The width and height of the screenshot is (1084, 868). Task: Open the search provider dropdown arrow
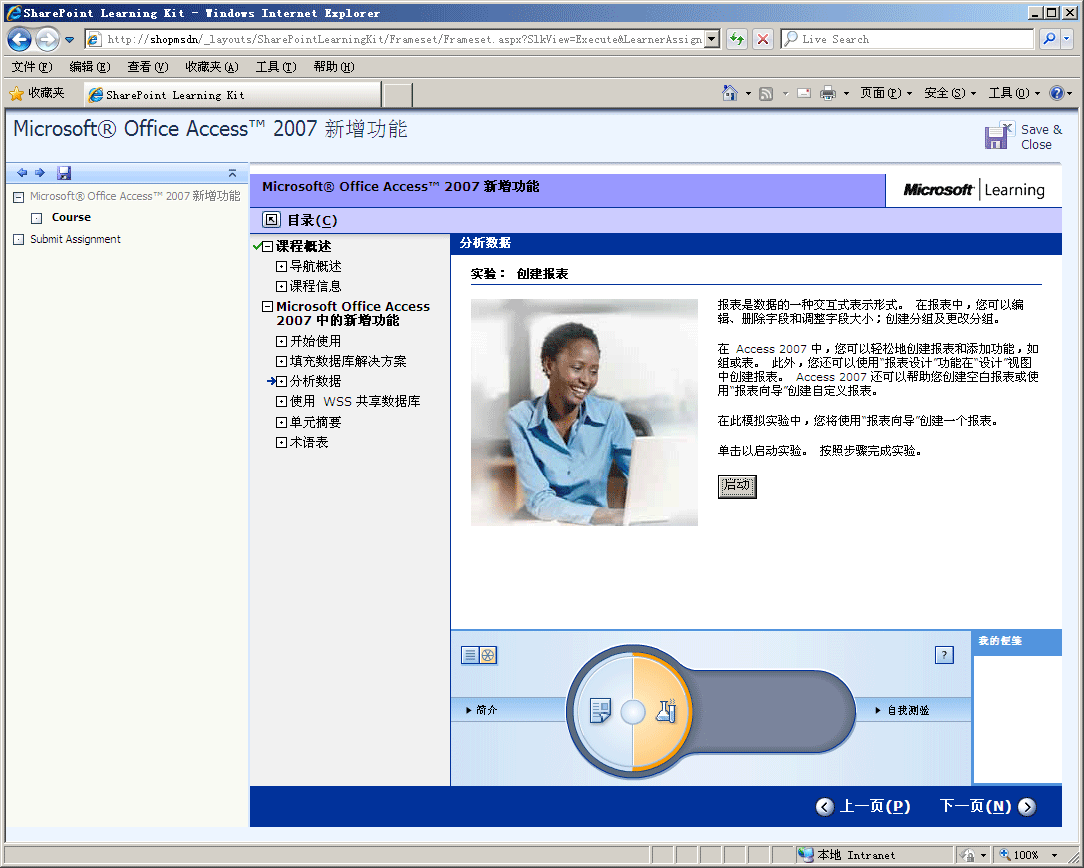1067,39
